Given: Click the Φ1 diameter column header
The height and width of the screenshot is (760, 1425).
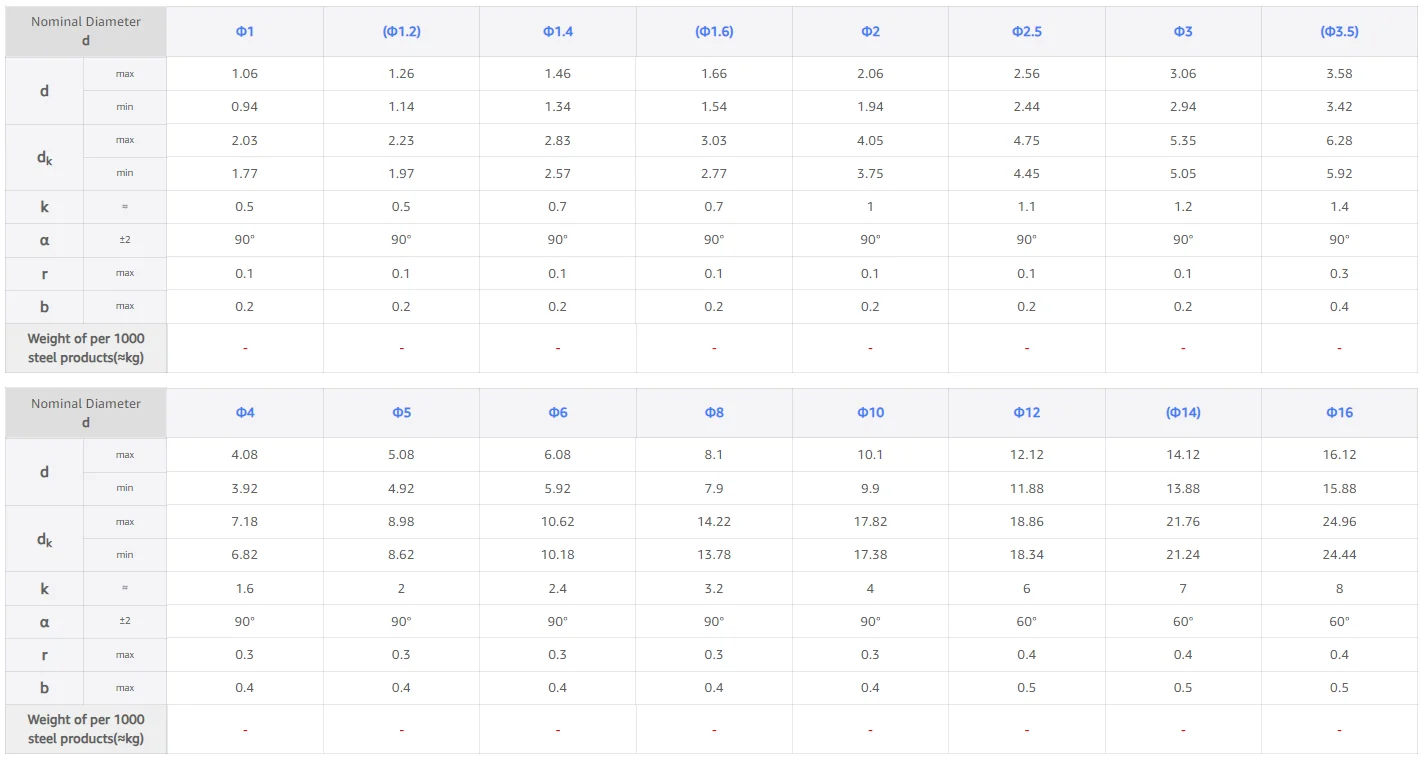Looking at the screenshot, I should (x=245, y=32).
